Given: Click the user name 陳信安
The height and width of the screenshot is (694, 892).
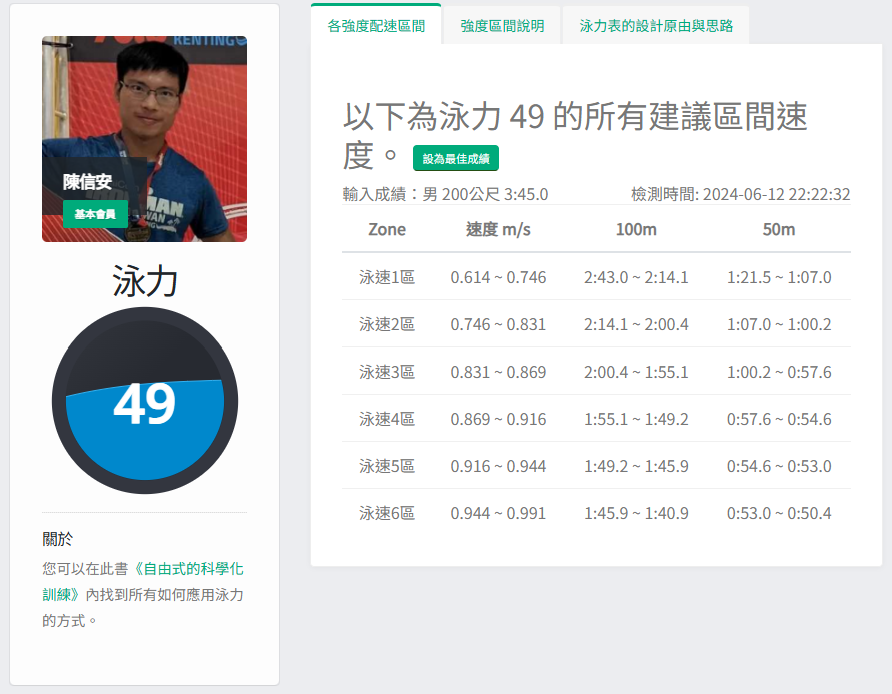Looking at the screenshot, I should [x=87, y=182].
